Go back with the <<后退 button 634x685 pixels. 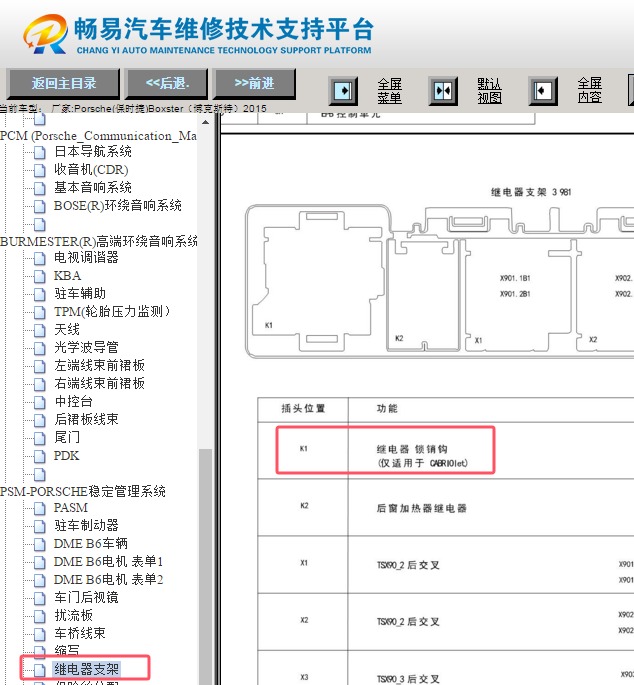167,83
